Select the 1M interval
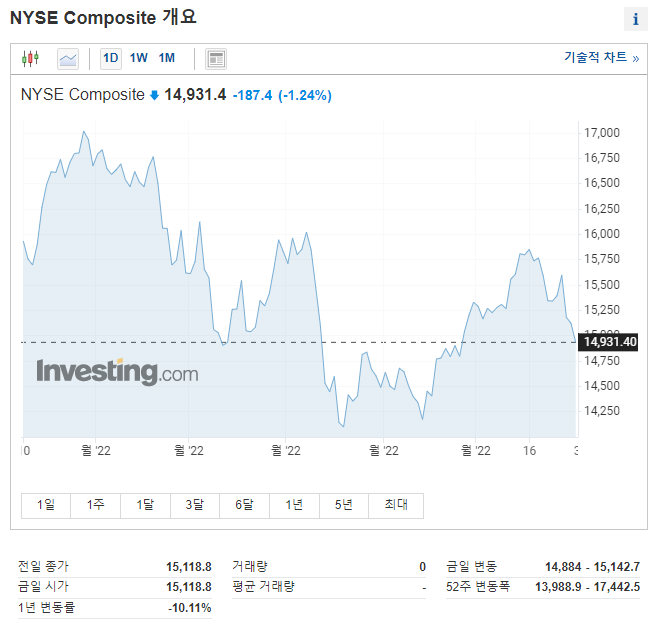 pos(167,58)
